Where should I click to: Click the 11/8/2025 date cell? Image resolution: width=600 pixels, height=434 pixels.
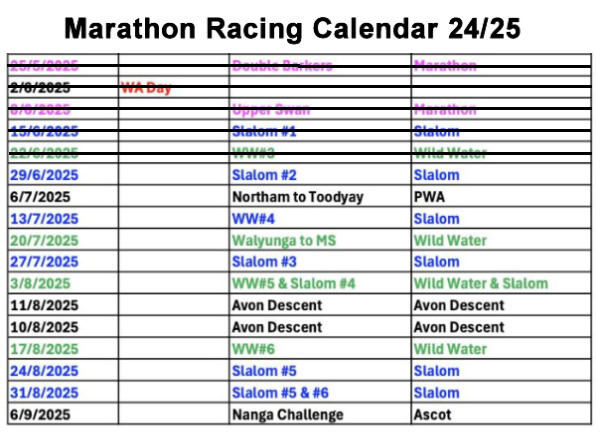pos(44,305)
